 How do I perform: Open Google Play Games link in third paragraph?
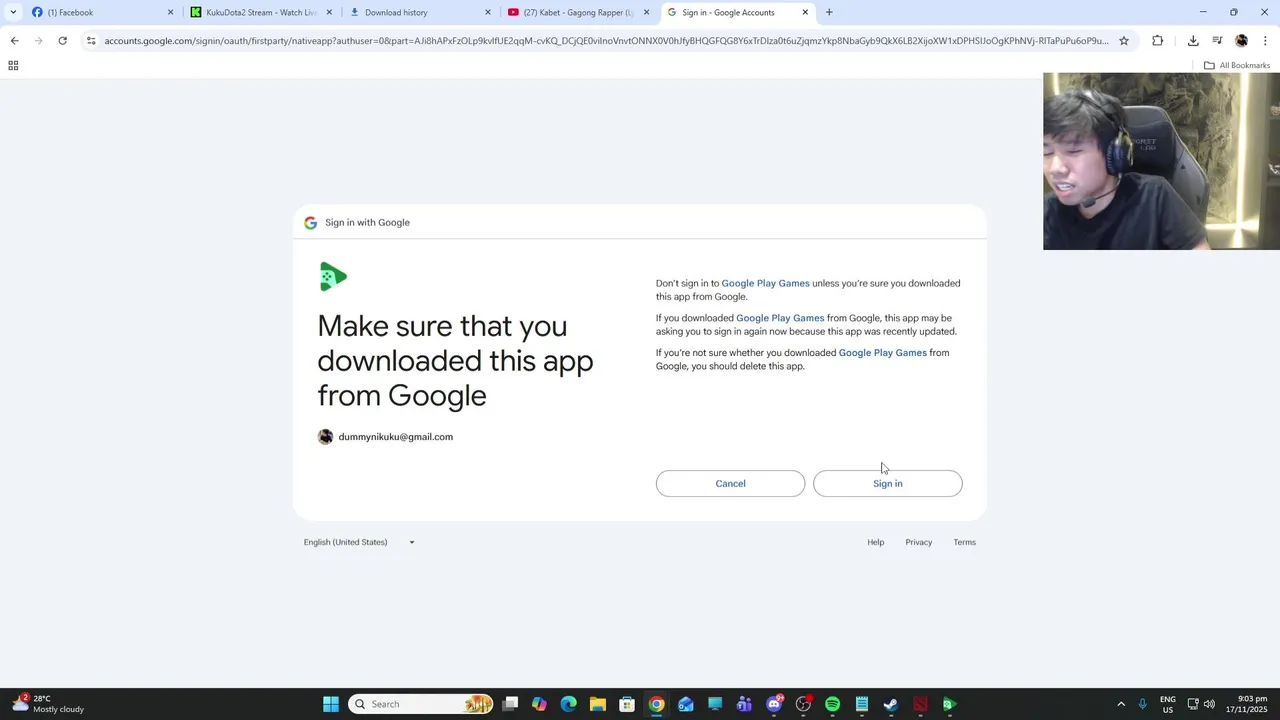pos(882,353)
